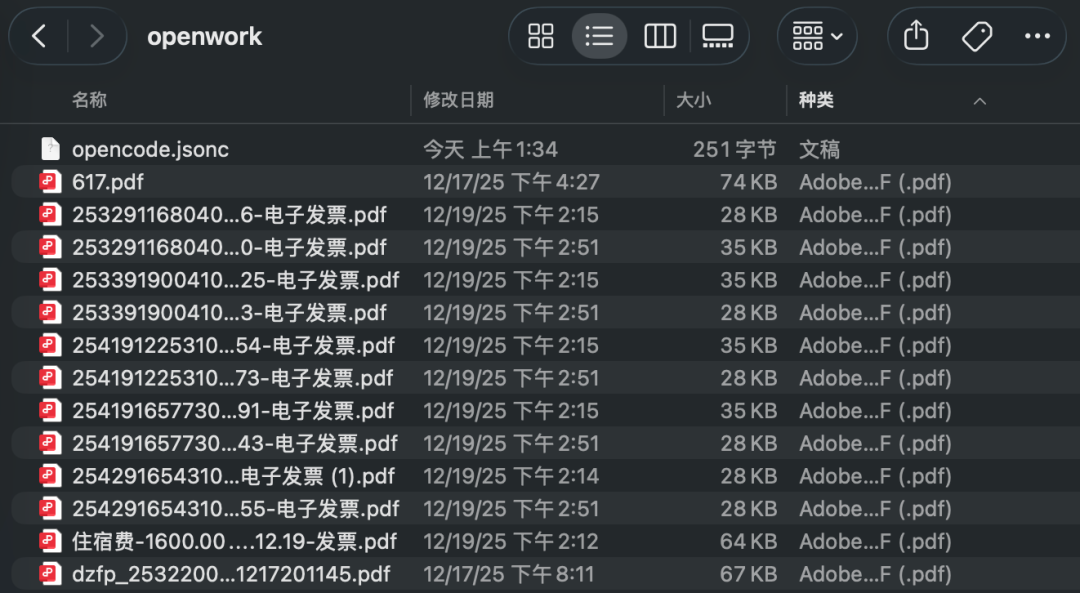Select the list view button
Viewport: 1080px width, 593px height.
[x=599, y=37]
